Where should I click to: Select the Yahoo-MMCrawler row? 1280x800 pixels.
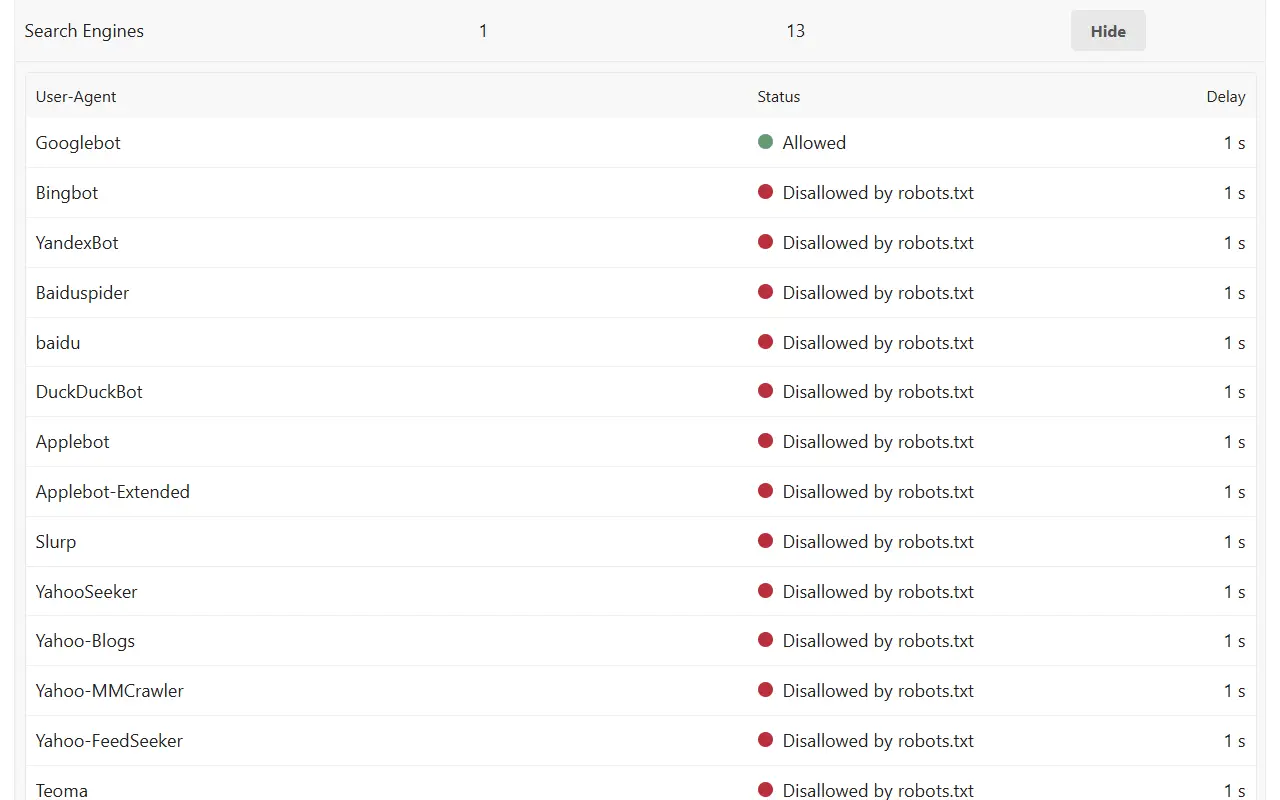click(109, 690)
